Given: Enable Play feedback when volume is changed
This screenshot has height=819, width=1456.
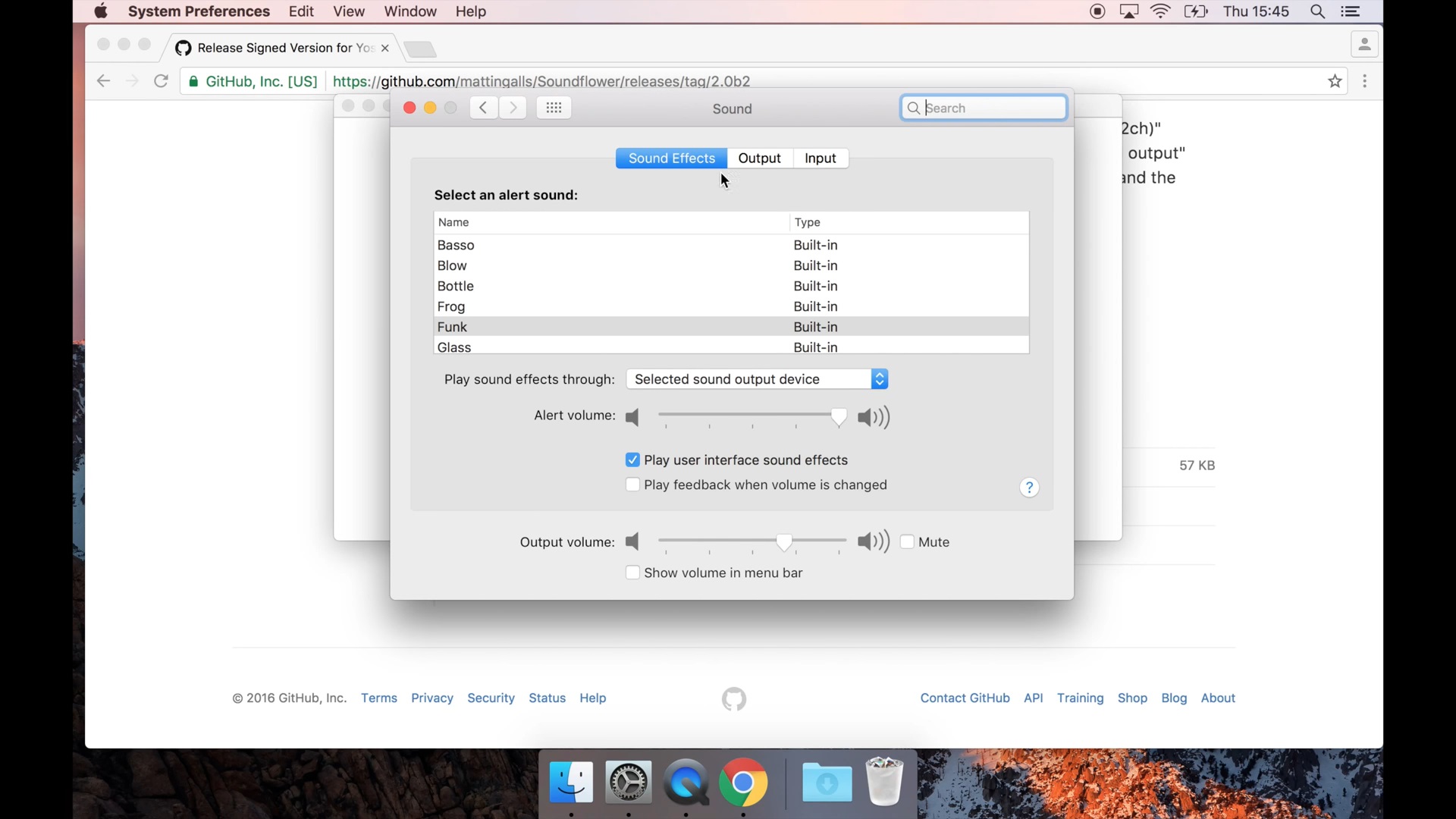Looking at the screenshot, I should [633, 485].
